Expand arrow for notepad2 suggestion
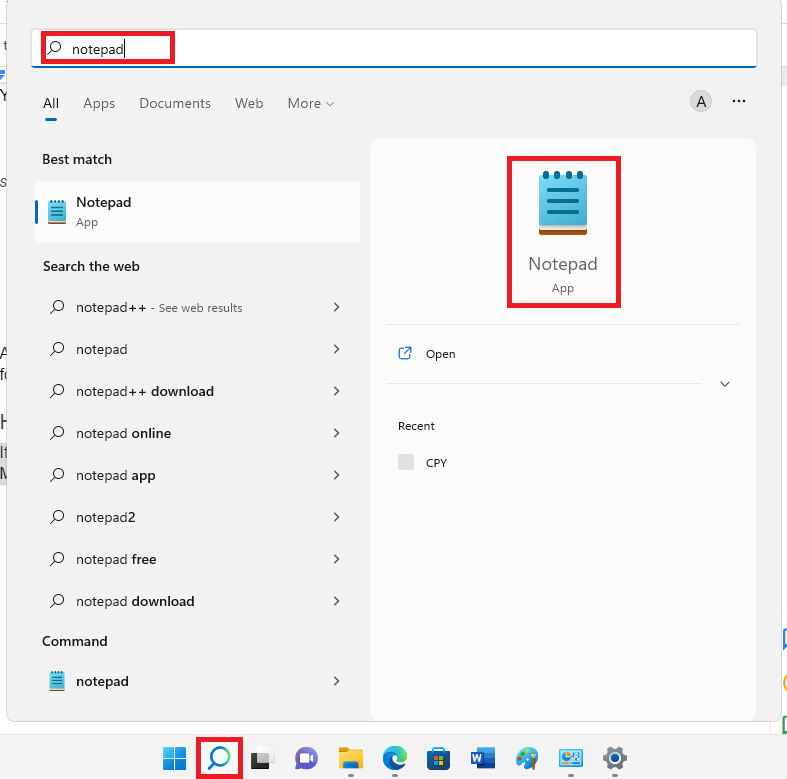Screen dimensions: 787x779 tap(336, 517)
